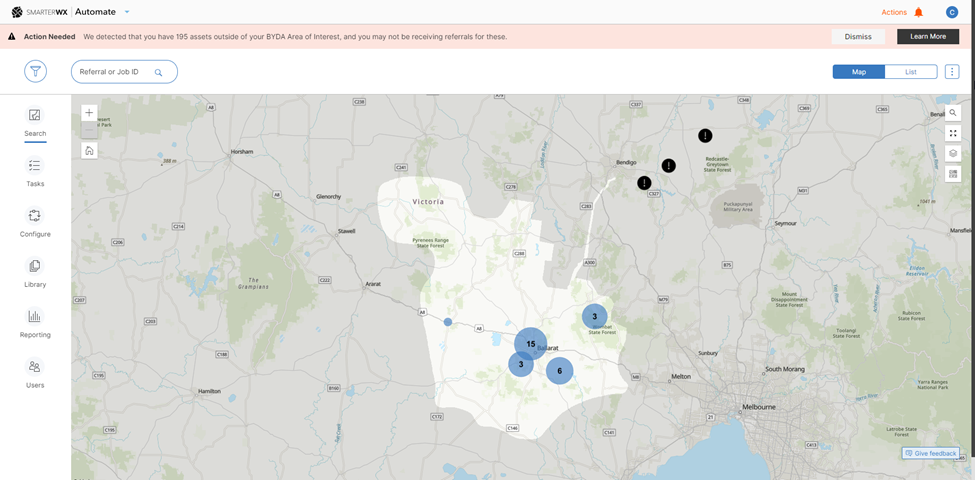Open the filter funnel icon
Image resolution: width=975 pixels, height=480 pixels.
click(36, 72)
